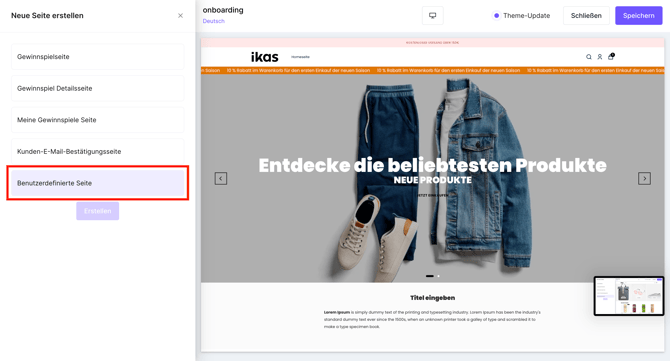Click the NEUE PRODUKTE subtitle
The image size is (670, 361).
pos(432,180)
